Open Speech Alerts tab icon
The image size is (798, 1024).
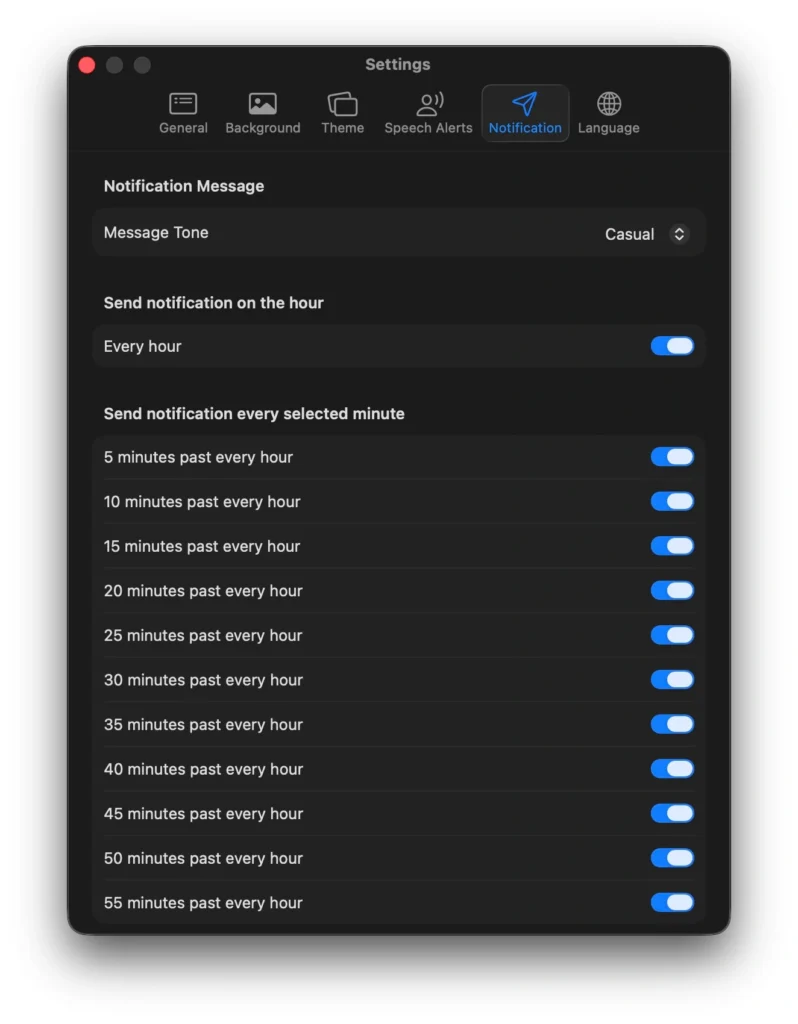428,104
